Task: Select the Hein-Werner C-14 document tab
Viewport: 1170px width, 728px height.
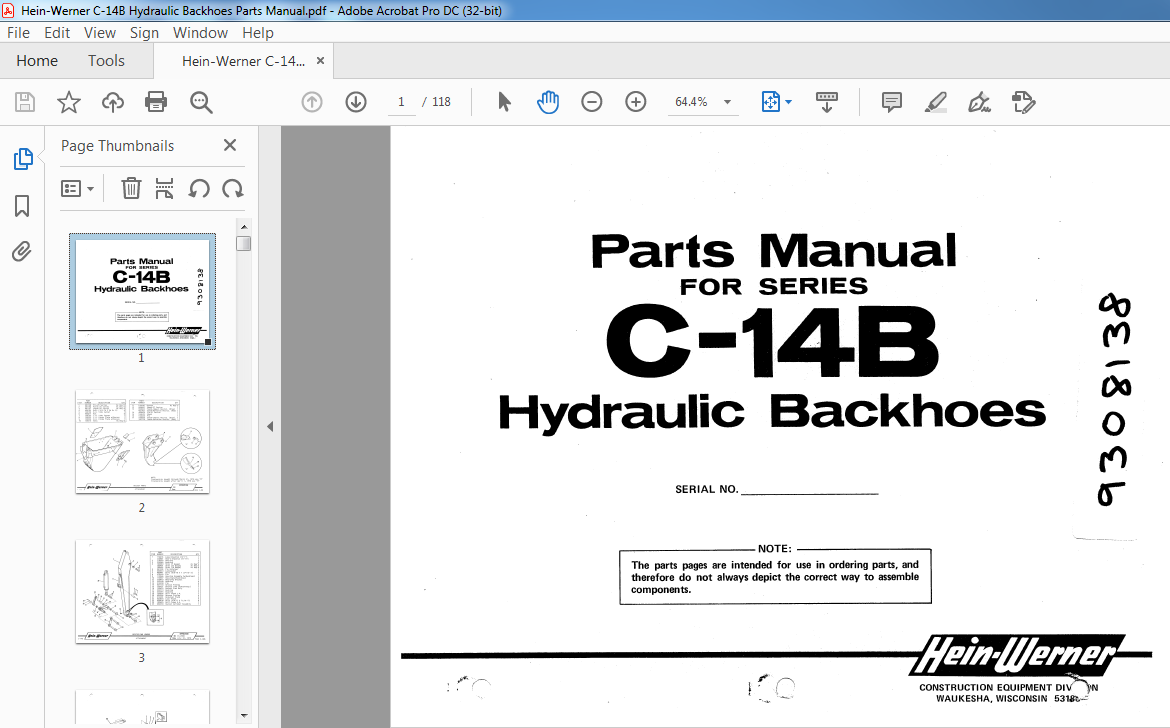Action: coord(243,61)
